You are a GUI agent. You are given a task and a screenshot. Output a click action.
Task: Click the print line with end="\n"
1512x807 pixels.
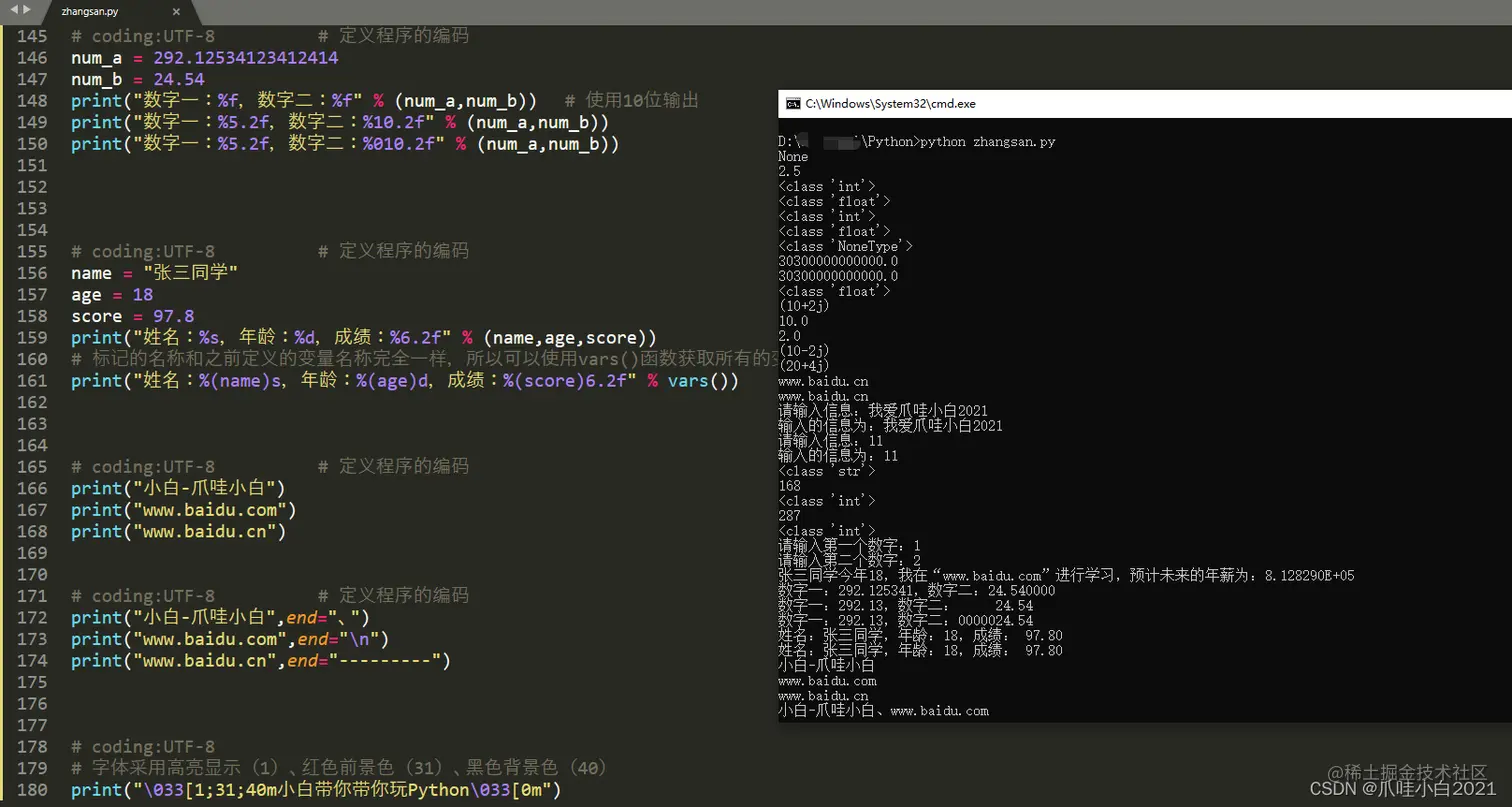coord(230,639)
